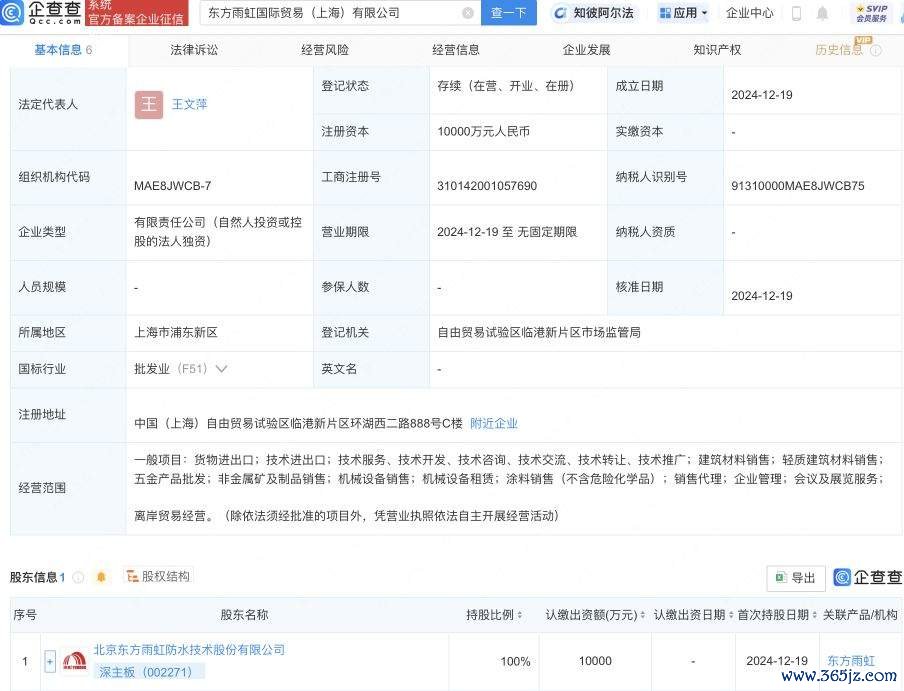Select organization code MAE8JWCB-7
The height and width of the screenshot is (691, 904).
(172, 186)
